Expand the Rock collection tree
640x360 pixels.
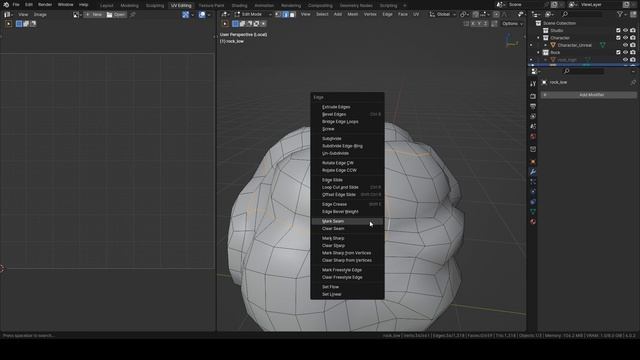(538, 53)
